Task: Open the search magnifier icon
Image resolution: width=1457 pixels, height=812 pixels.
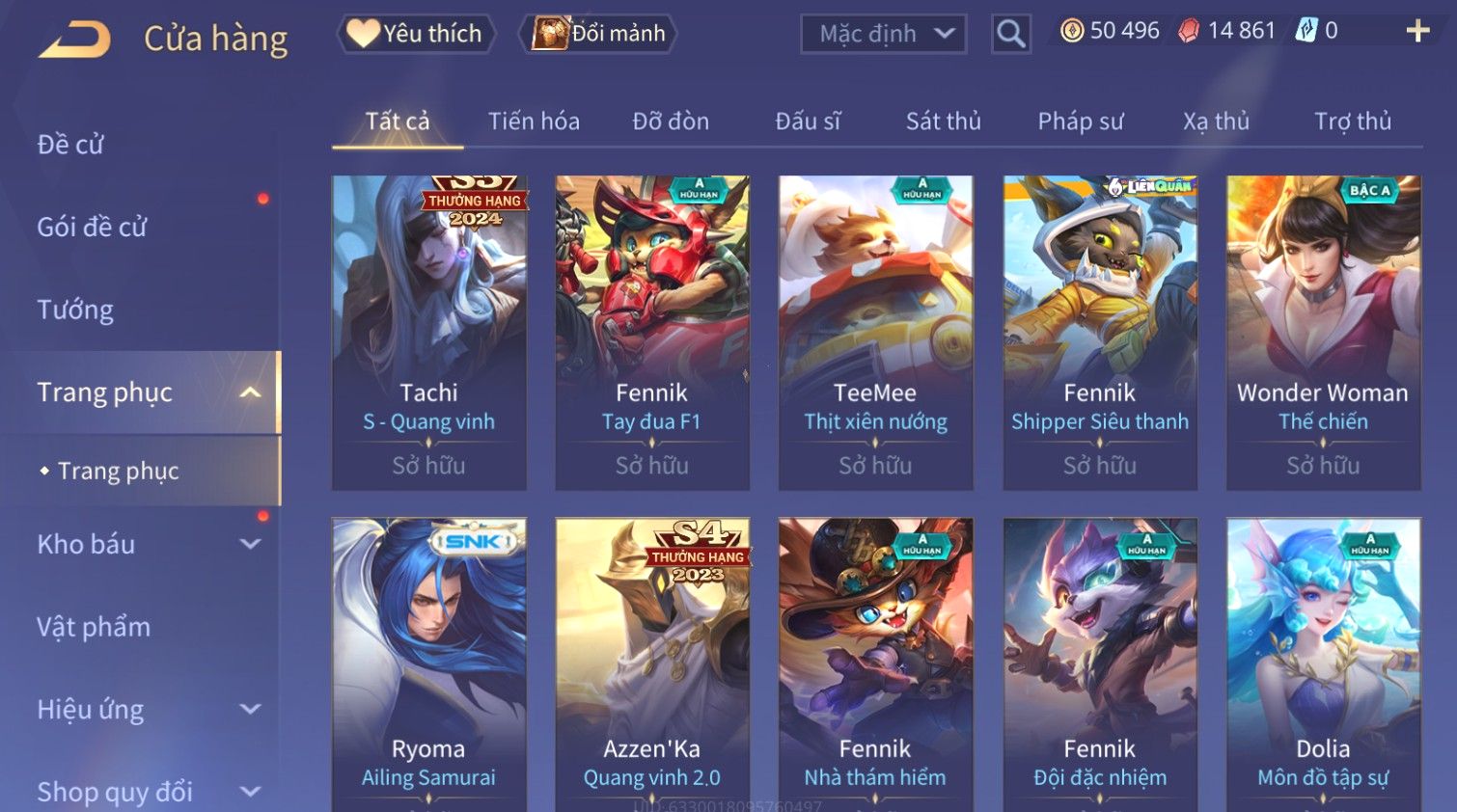Action: (1010, 34)
